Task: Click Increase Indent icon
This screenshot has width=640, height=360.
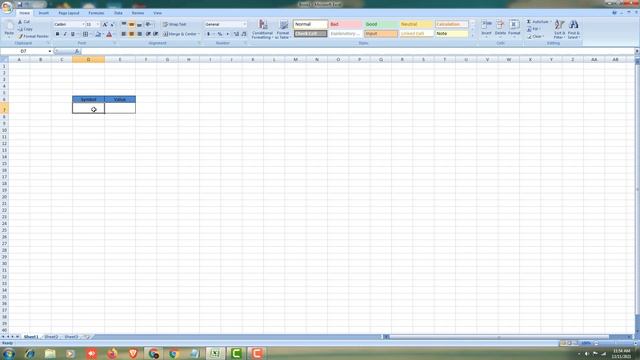Action: click(x=156, y=34)
